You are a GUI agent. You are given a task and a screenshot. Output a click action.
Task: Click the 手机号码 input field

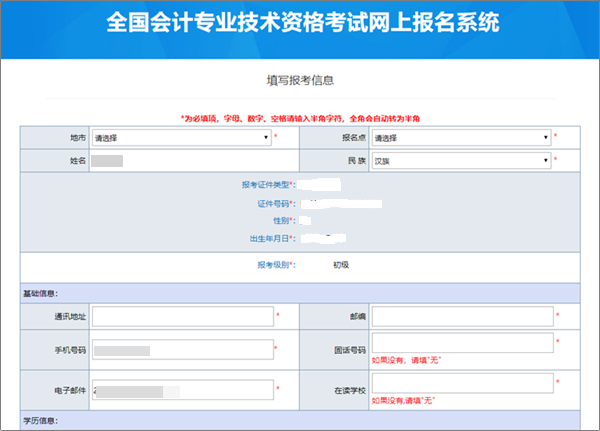[x=183, y=349]
